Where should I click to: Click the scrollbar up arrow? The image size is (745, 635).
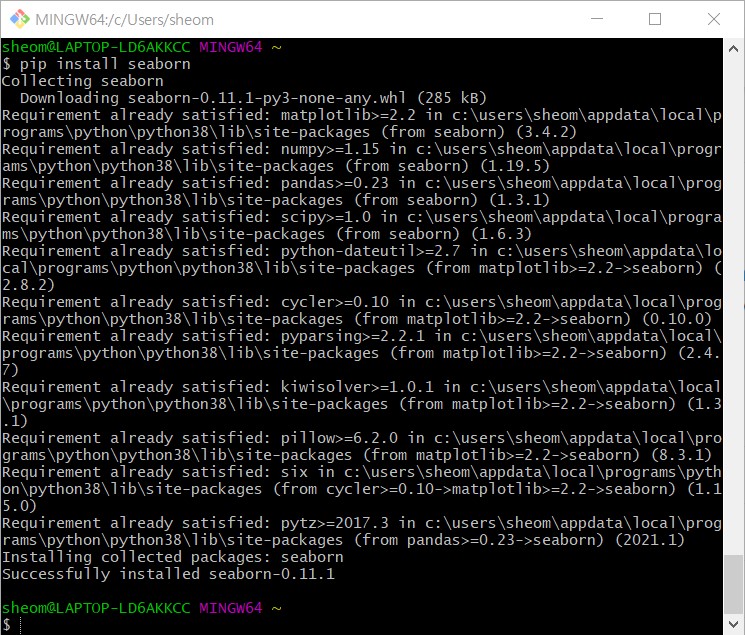[733, 49]
